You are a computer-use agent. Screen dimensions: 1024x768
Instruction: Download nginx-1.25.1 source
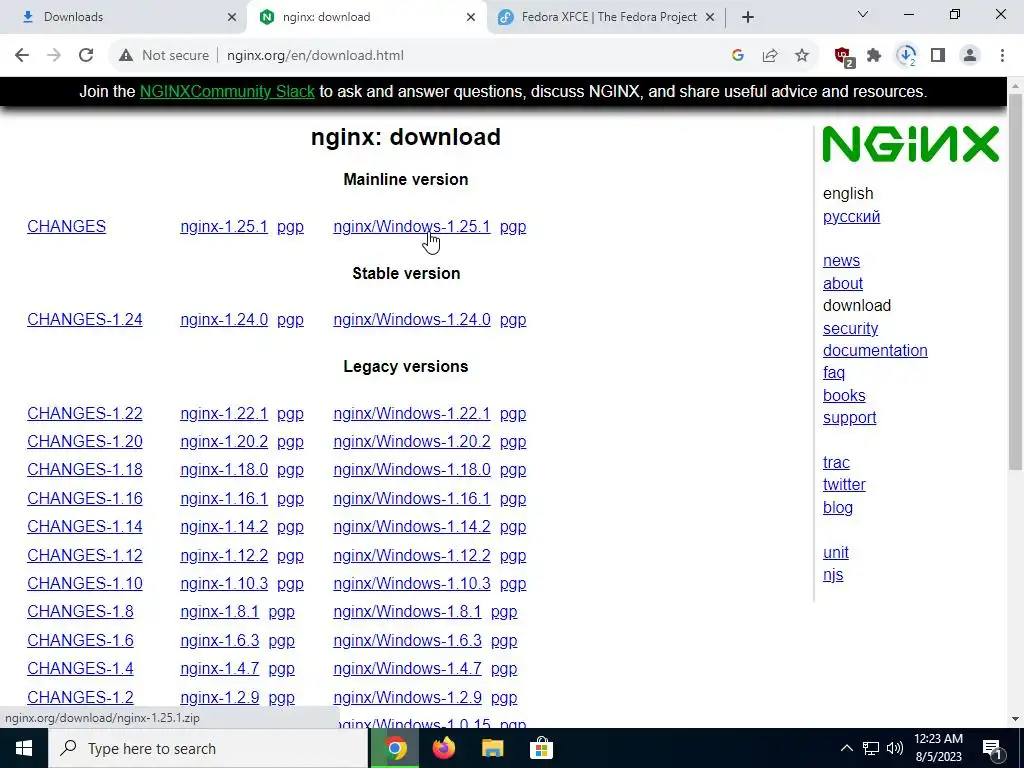coord(224,227)
